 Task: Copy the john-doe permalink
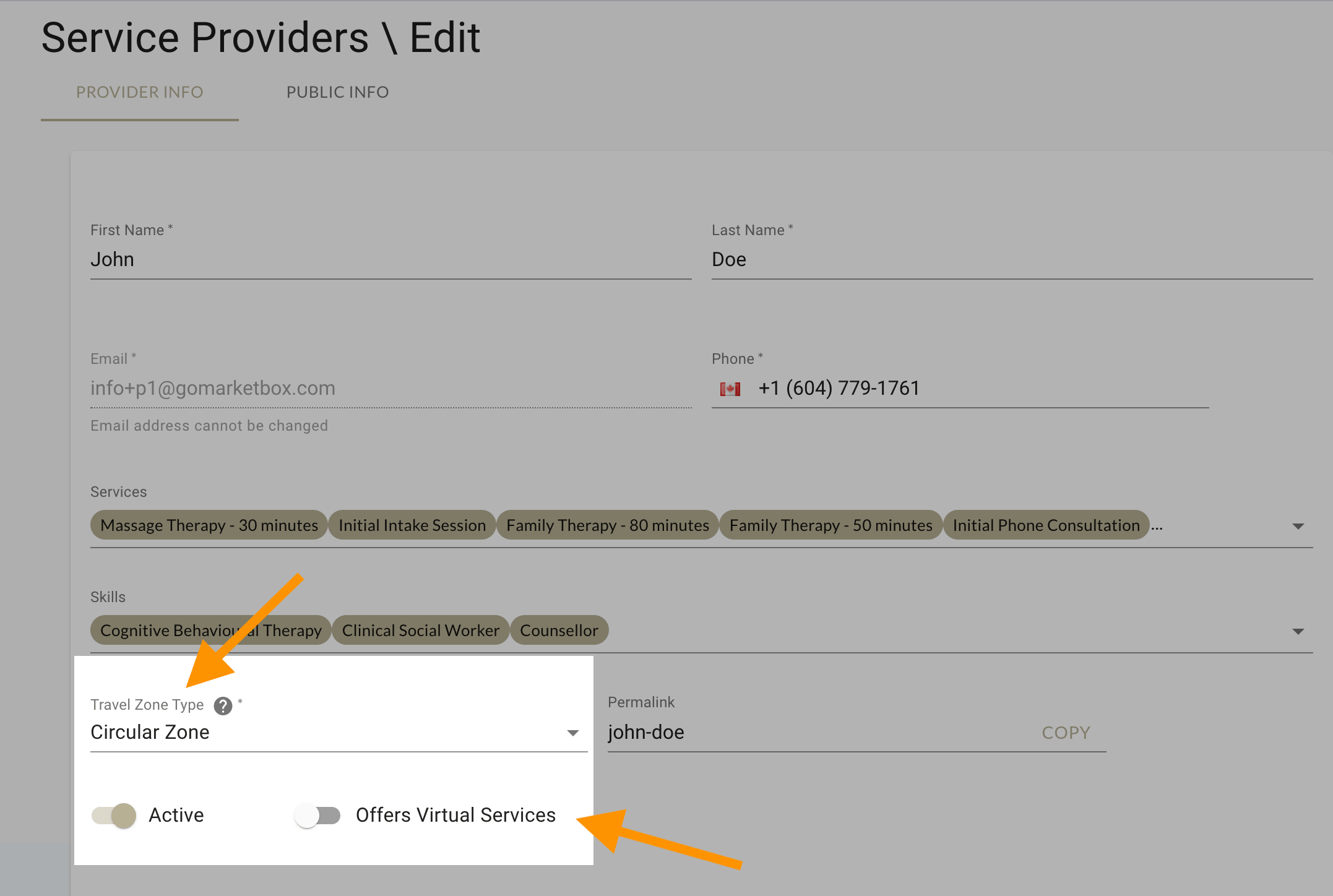[x=1066, y=732]
